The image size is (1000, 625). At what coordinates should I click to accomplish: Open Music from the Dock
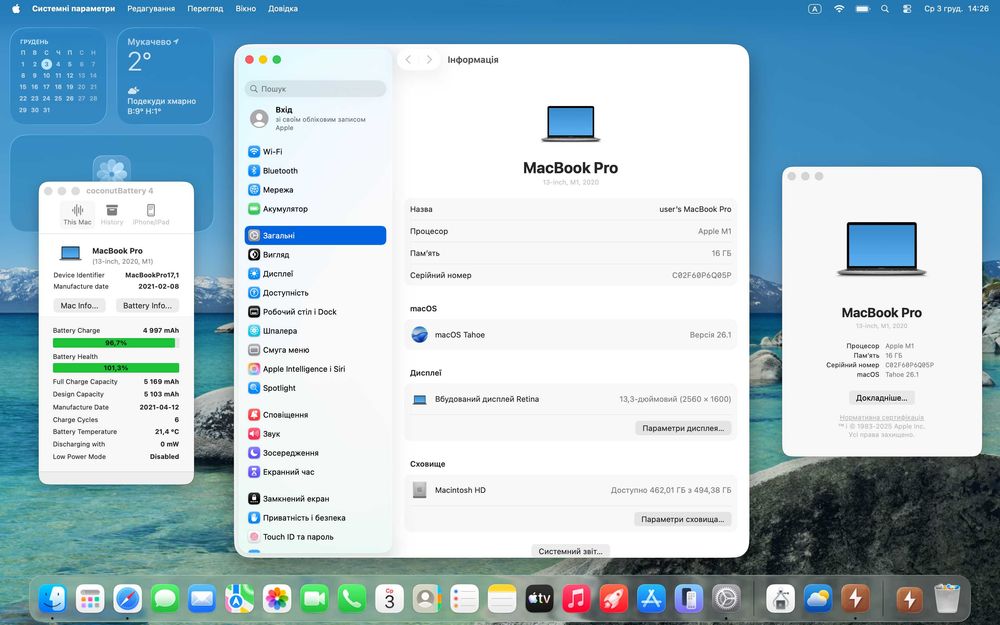pos(577,599)
